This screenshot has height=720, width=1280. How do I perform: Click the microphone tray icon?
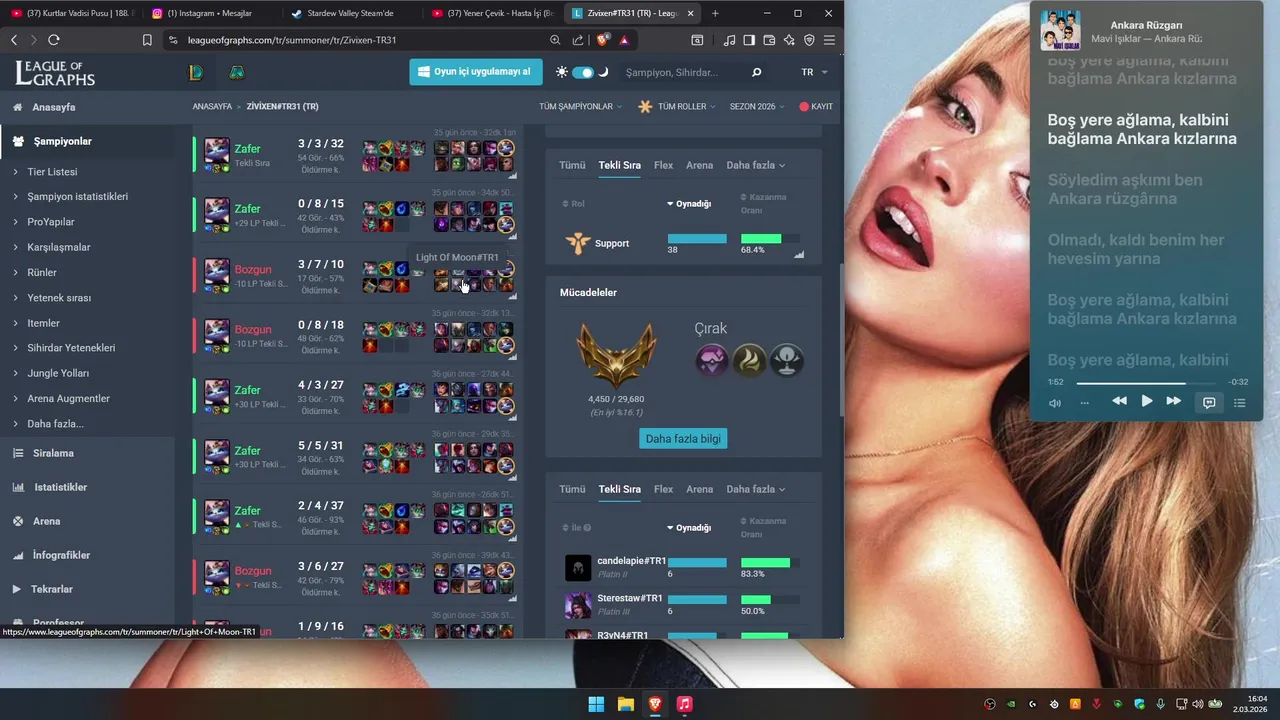(x=1160, y=704)
